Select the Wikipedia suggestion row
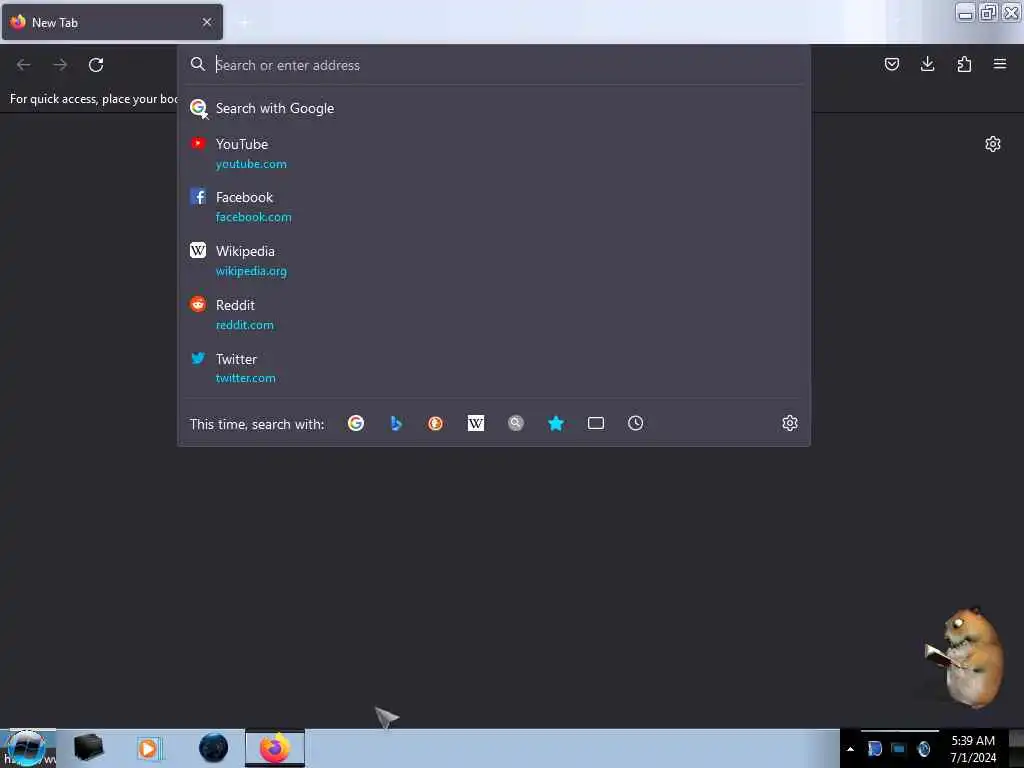This screenshot has height=768, width=1024. pyautogui.click(x=494, y=261)
